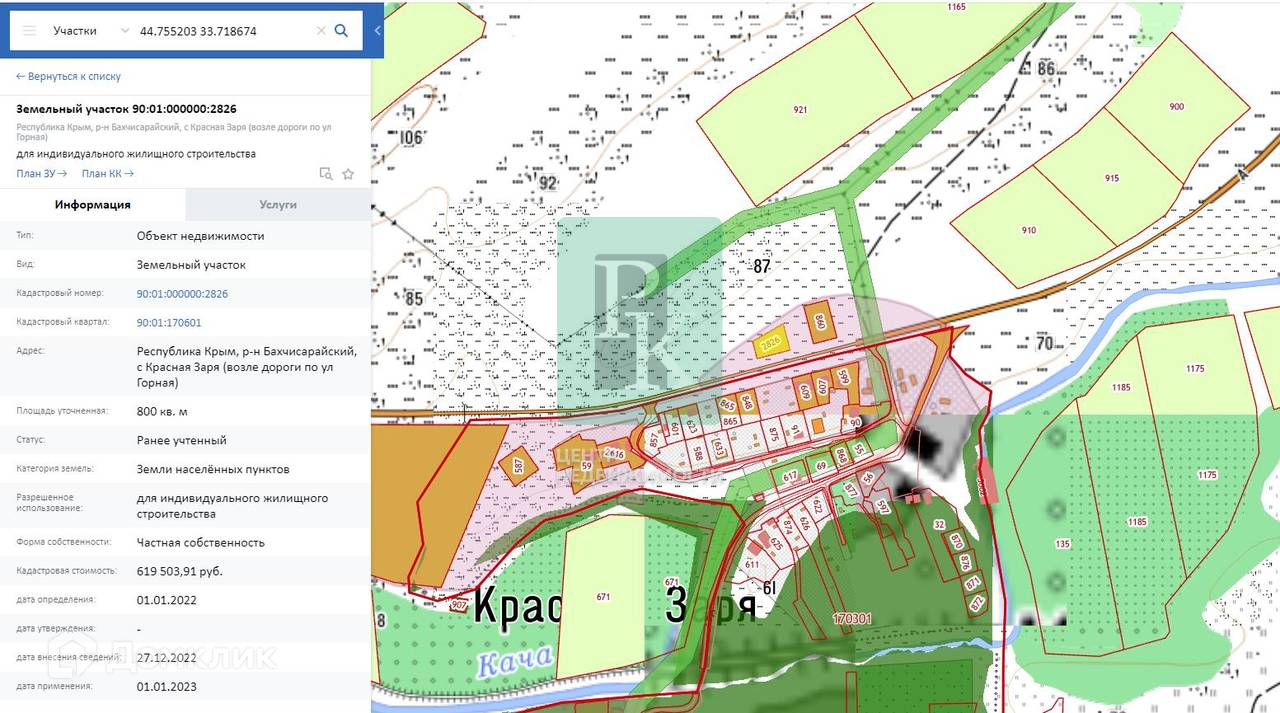This screenshot has width=1280, height=713.
Task: Click the Земли населённых пунктов value
Action: (x=213, y=469)
